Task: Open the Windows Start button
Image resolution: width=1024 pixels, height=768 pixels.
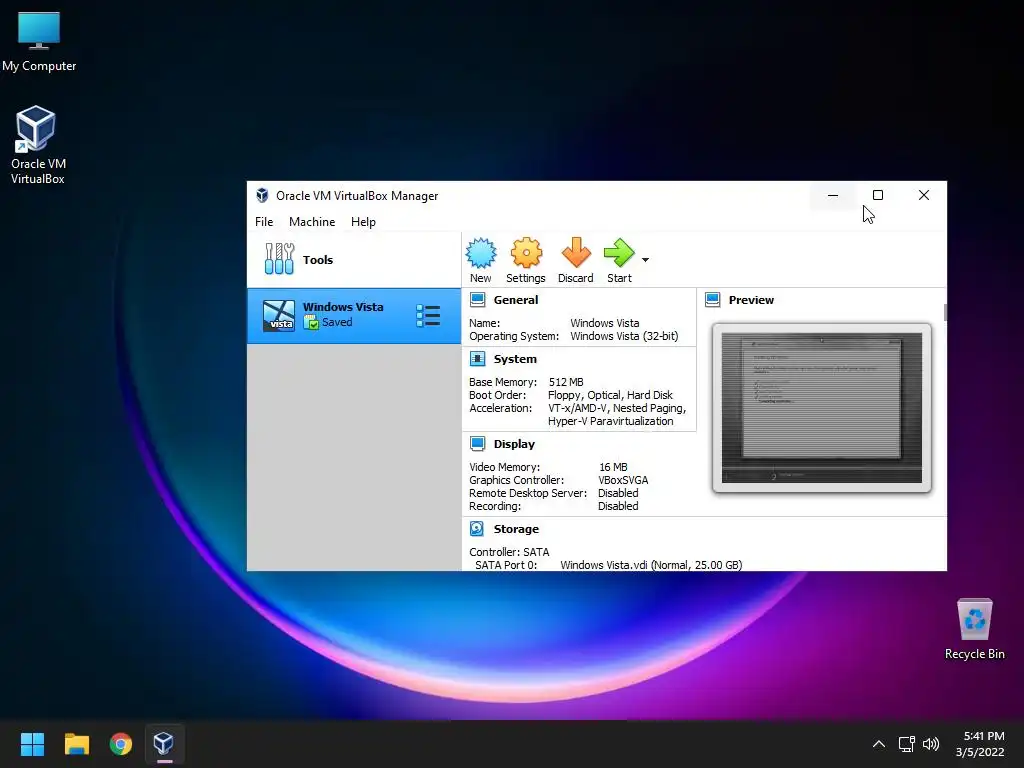Action: click(x=32, y=744)
